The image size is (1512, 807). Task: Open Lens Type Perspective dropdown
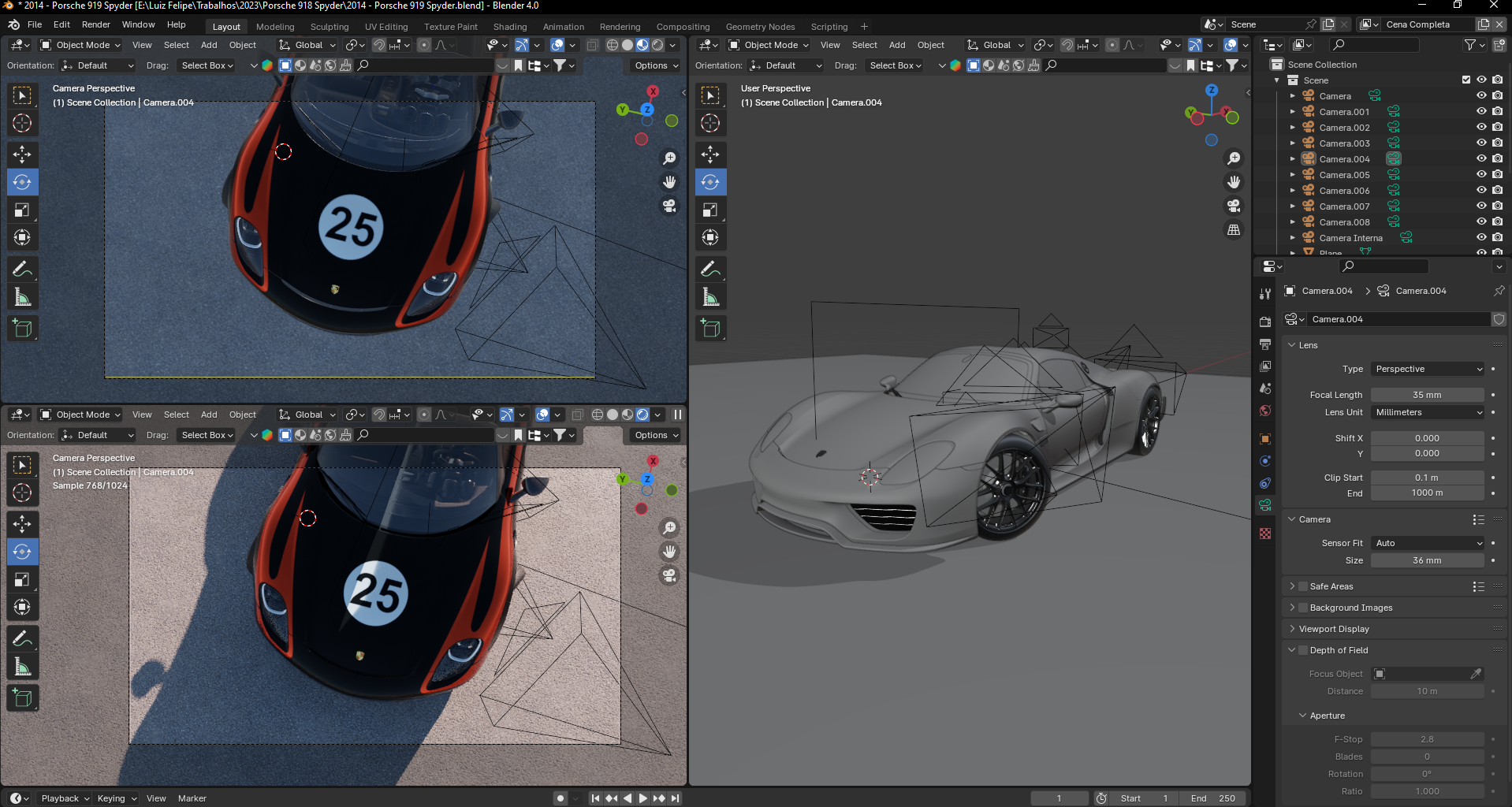[x=1428, y=369]
